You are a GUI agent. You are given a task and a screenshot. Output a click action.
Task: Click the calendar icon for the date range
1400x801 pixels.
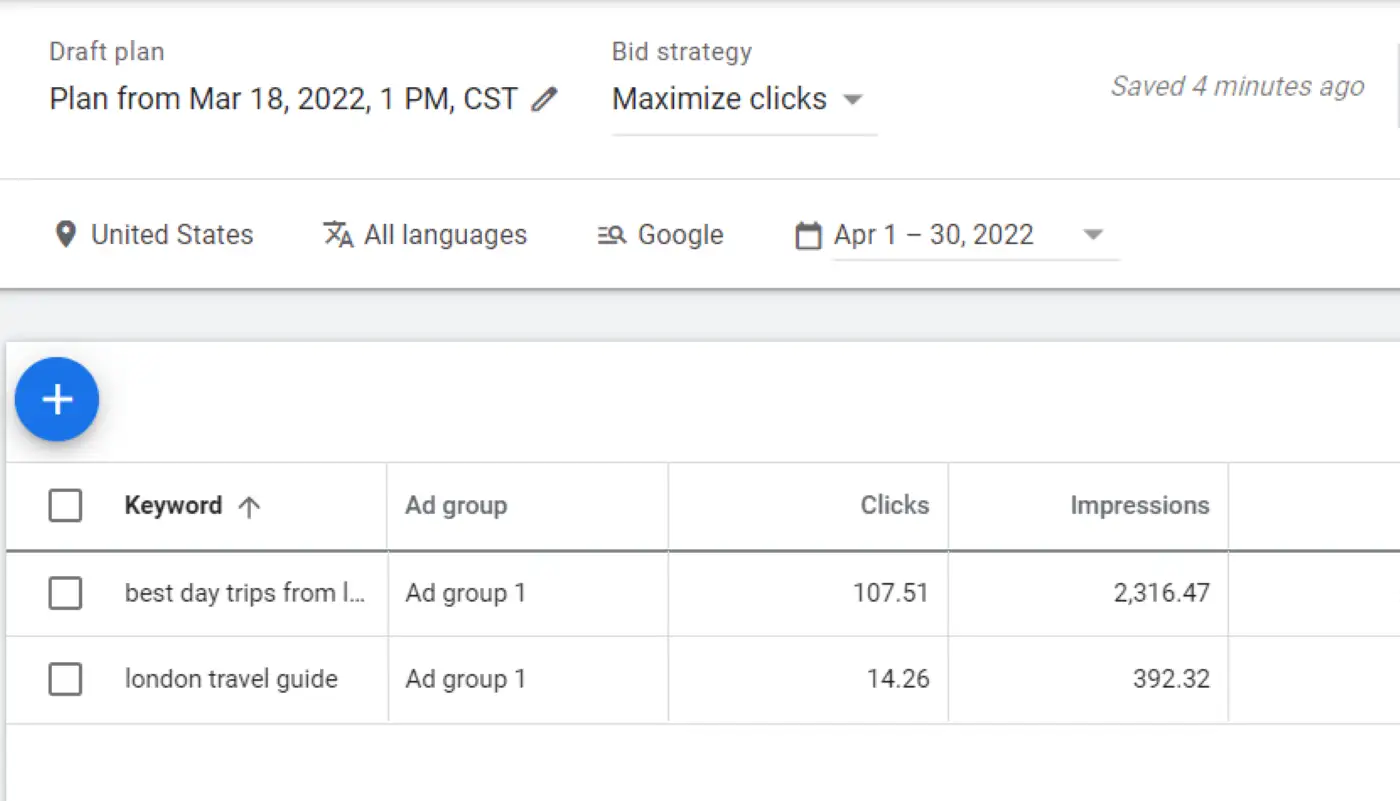pos(808,236)
